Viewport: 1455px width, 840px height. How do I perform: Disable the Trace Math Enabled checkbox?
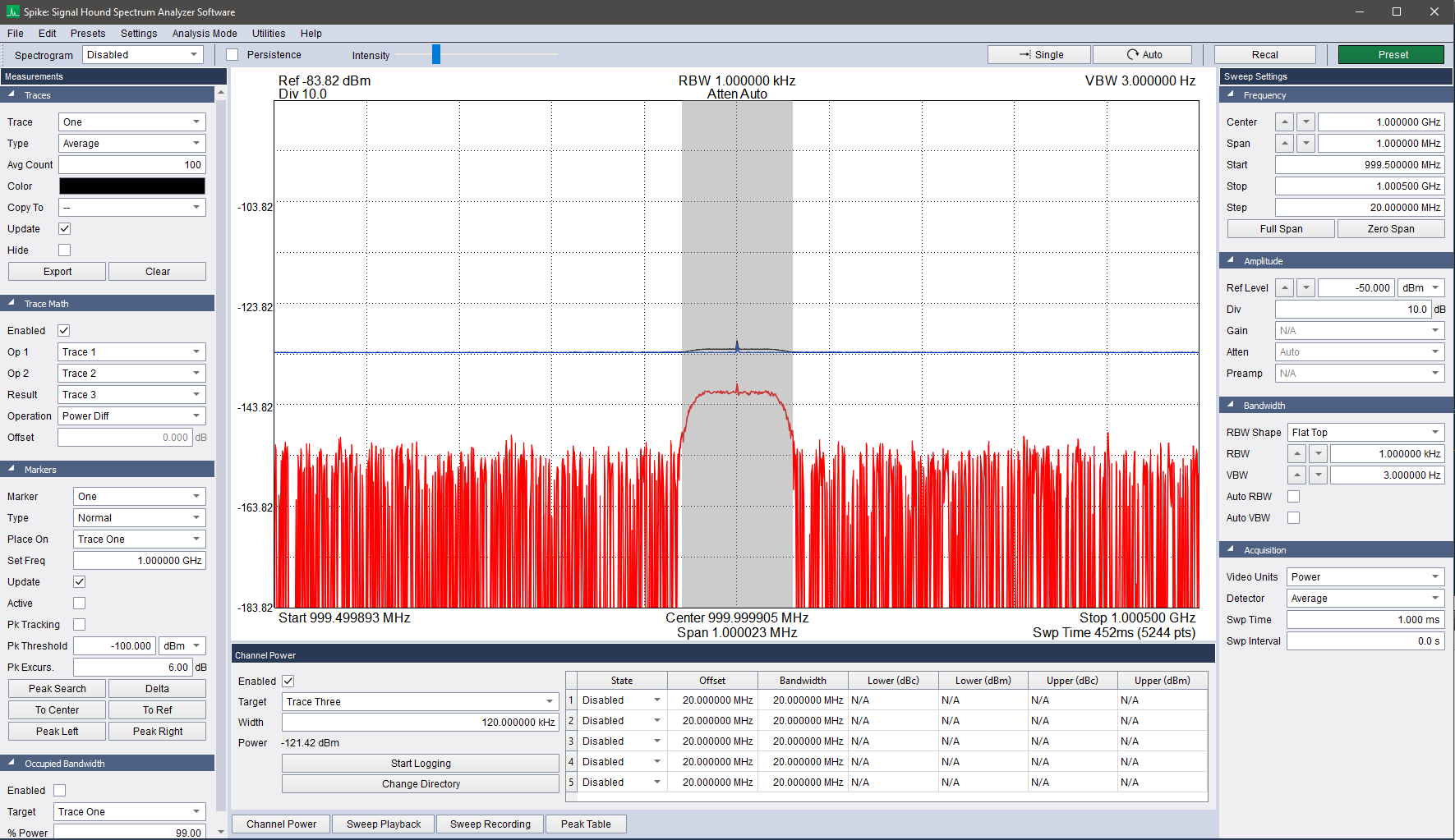(x=64, y=331)
